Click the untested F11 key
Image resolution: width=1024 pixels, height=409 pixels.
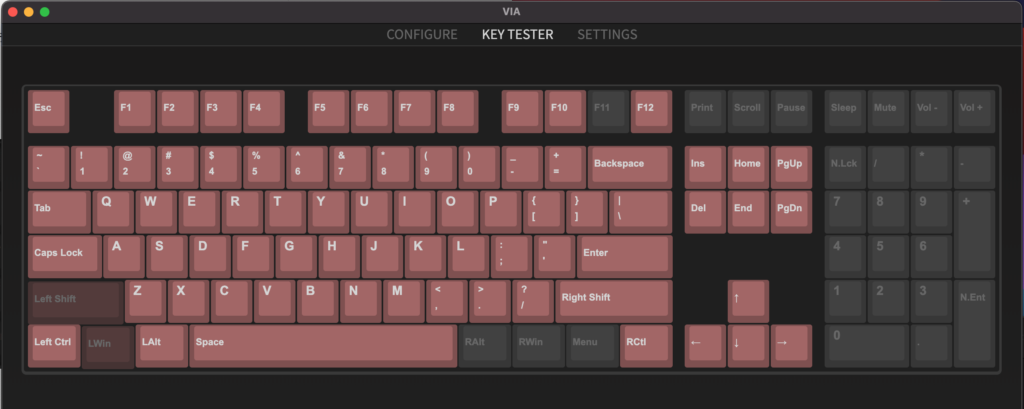coord(609,112)
